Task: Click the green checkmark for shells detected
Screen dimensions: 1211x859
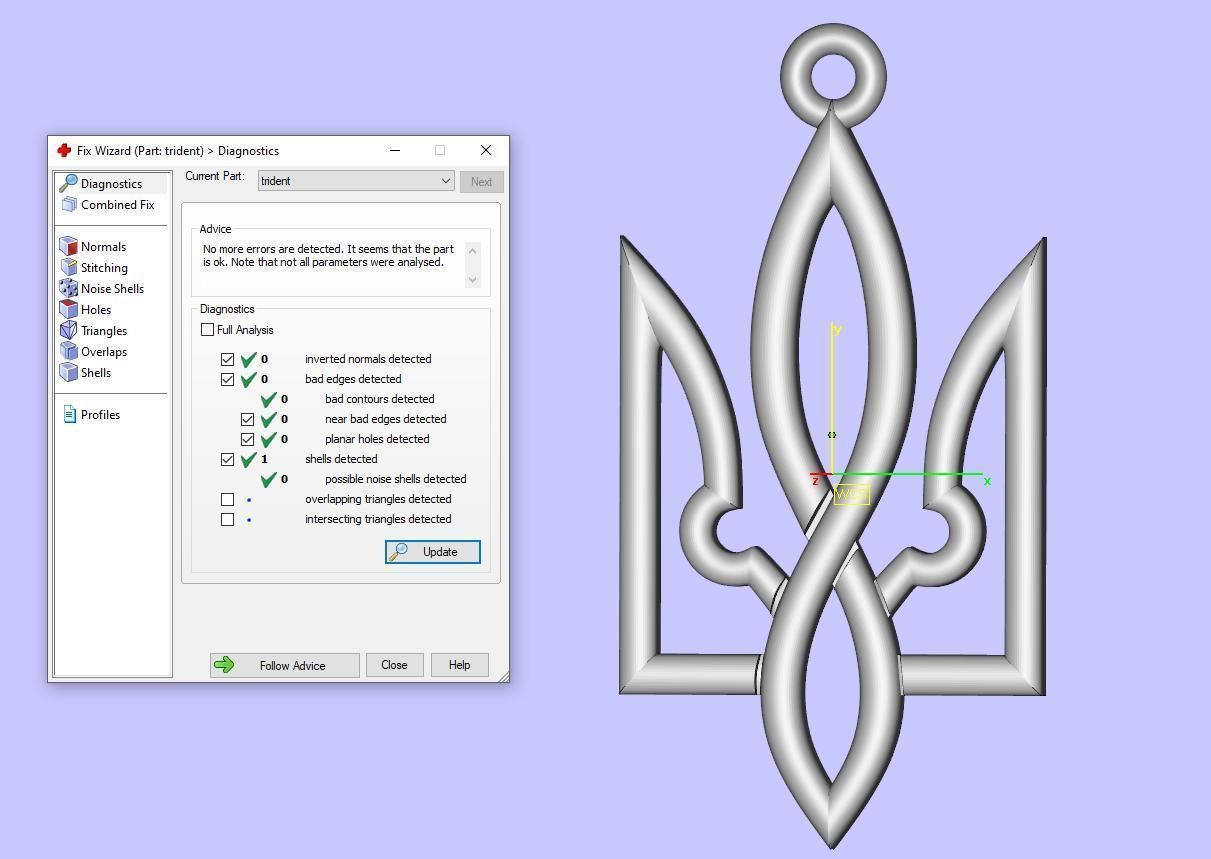Action: (x=249, y=459)
